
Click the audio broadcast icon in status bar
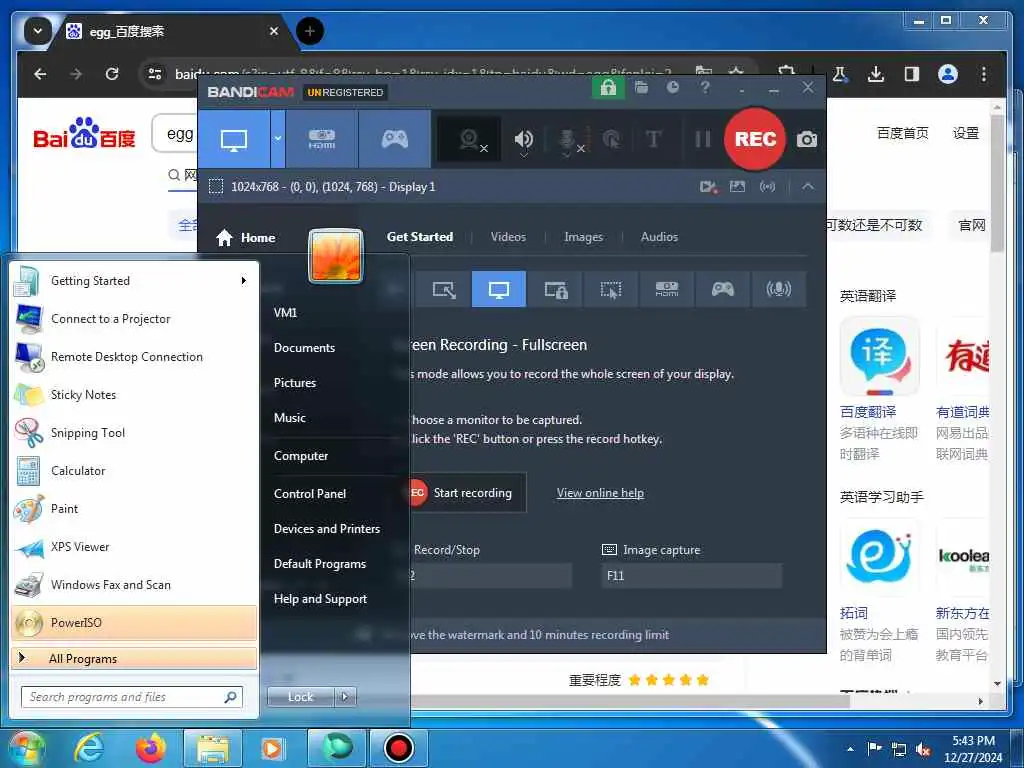[767, 187]
